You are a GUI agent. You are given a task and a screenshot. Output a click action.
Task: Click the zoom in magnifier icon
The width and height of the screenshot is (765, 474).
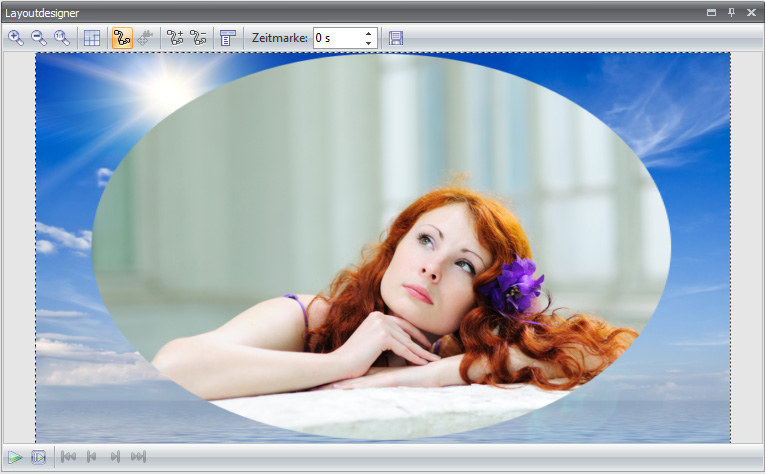point(16,38)
